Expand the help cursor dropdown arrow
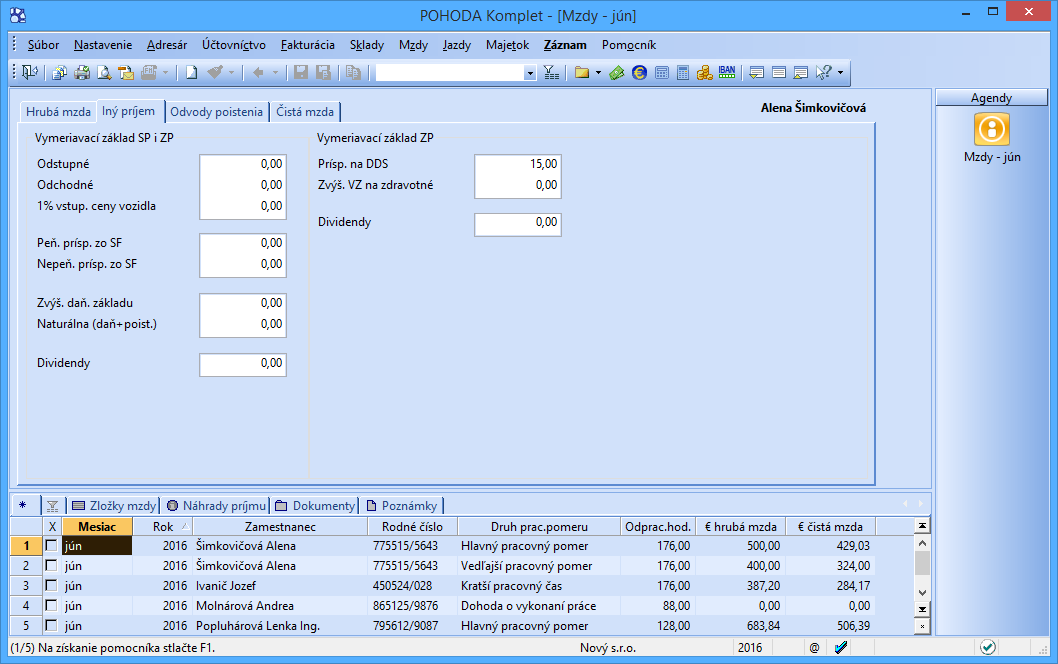This screenshot has width=1058, height=664. coord(840,73)
